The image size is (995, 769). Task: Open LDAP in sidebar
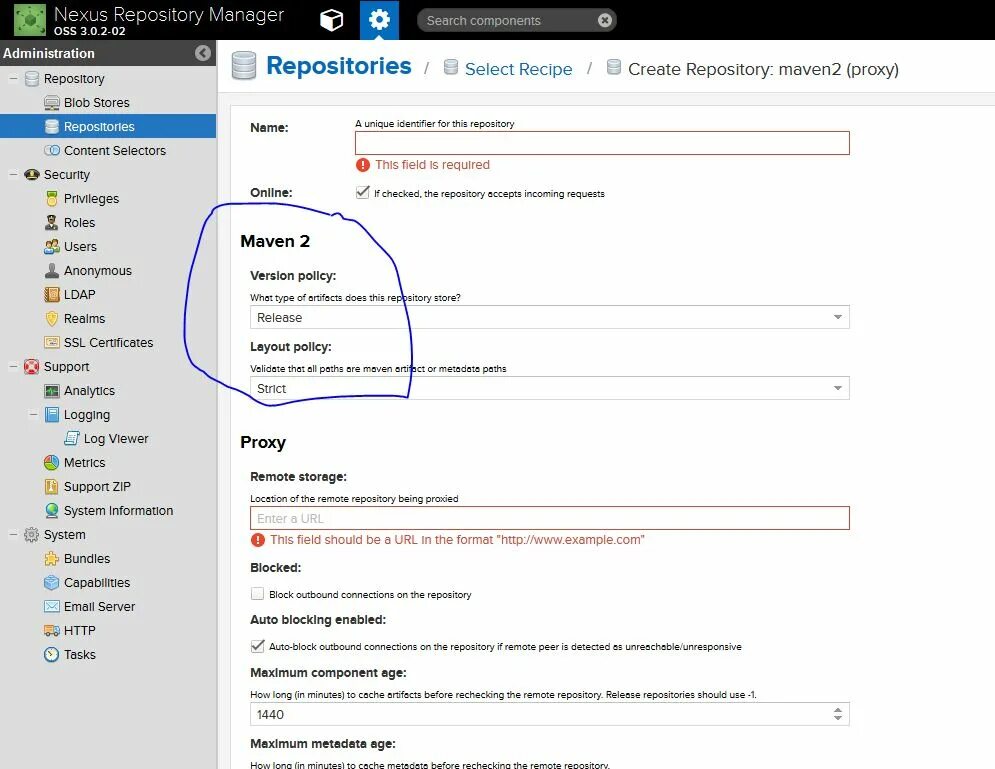click(79, 294)
